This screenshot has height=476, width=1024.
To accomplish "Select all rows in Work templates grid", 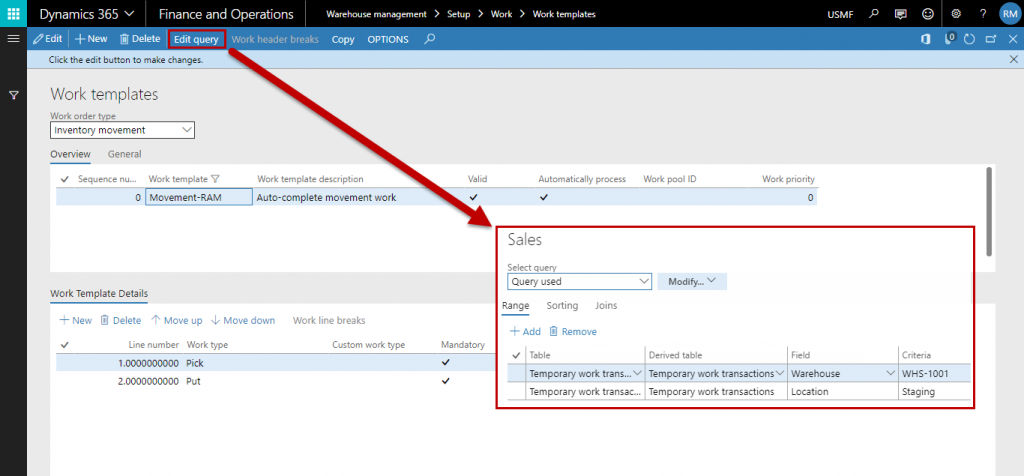I will click(x=65, y=179).
